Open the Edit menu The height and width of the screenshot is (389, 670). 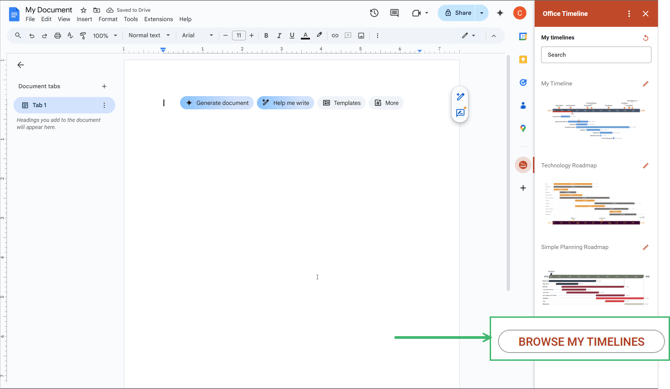[x=46, y=19]
